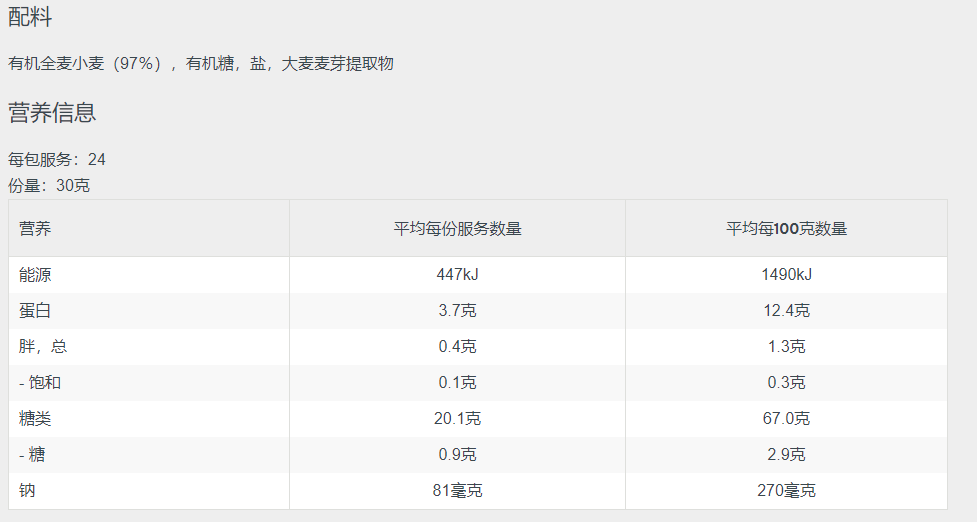Image resolution: width=977 pixels, height=522 pixels.
Task: Select the 胖, 总 row label
Action: [43, 347]
